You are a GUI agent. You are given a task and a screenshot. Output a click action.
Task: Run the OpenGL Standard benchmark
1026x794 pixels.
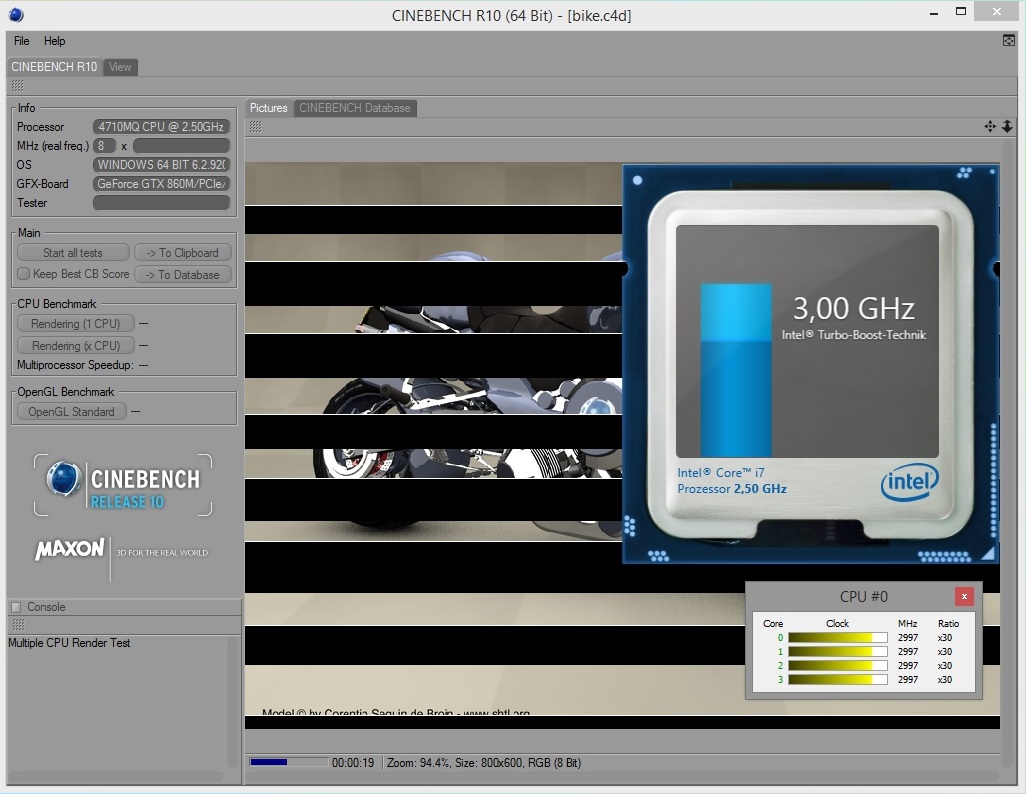coord(71,412)
